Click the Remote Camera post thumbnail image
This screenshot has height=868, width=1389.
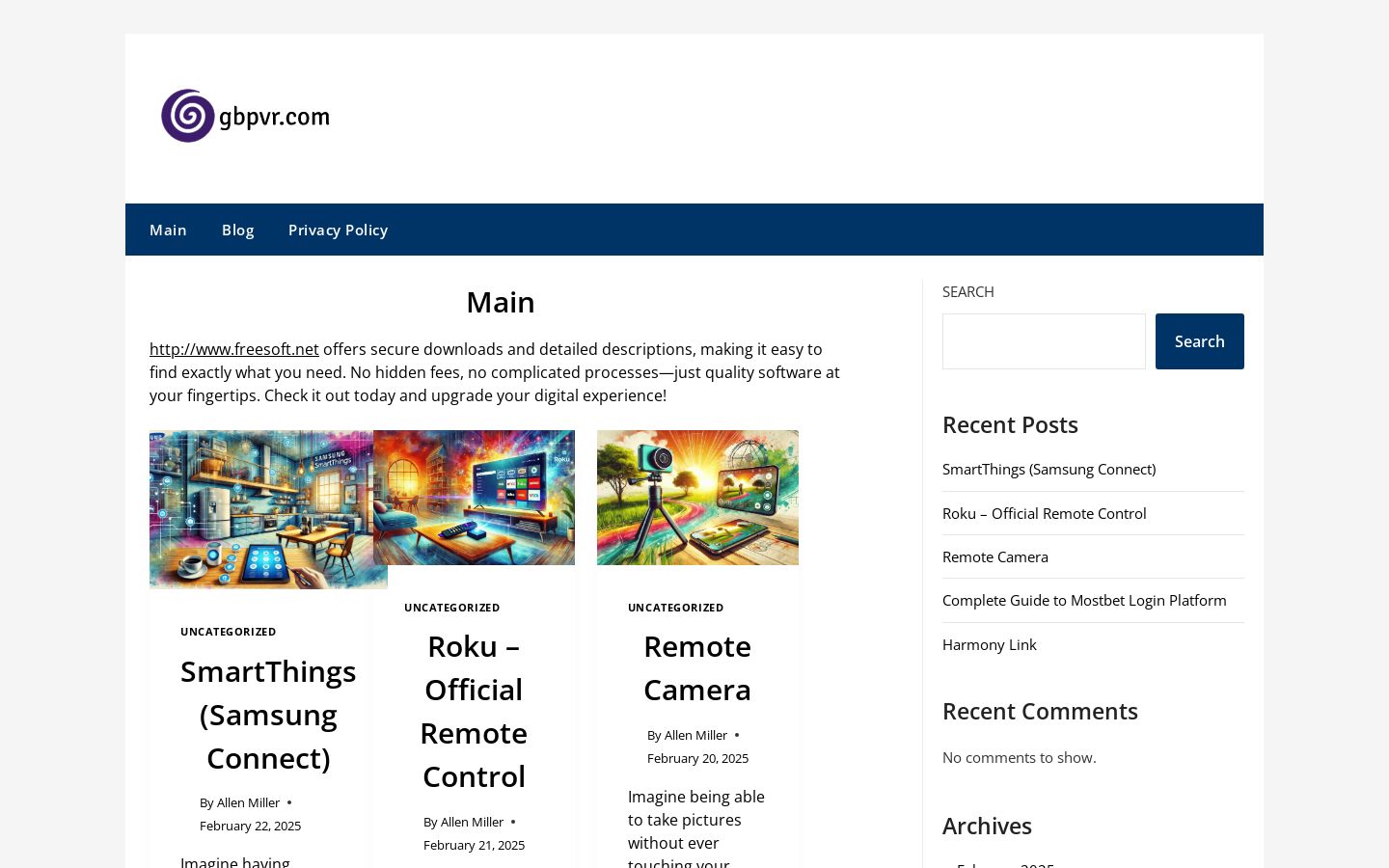pyautogui.click(x=697, y=498)
